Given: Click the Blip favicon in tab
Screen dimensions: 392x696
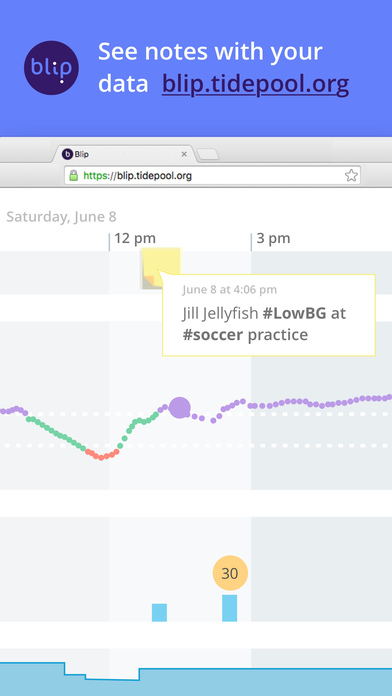Looking at the screenshot, I should (67, 154).
